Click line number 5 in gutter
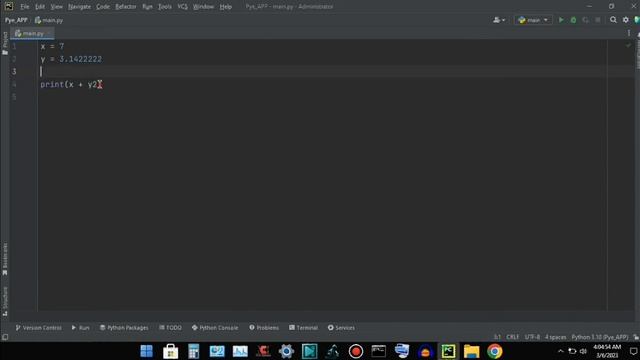The image size is (640, 360). tap(14, 97)
